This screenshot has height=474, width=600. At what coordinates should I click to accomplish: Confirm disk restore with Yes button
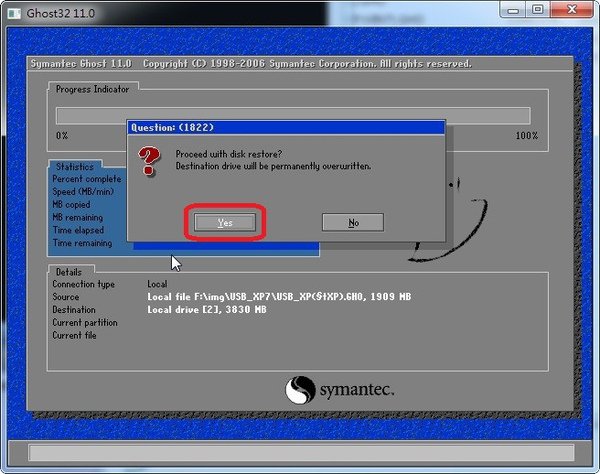pyautogui.click(x=225, y=222)
